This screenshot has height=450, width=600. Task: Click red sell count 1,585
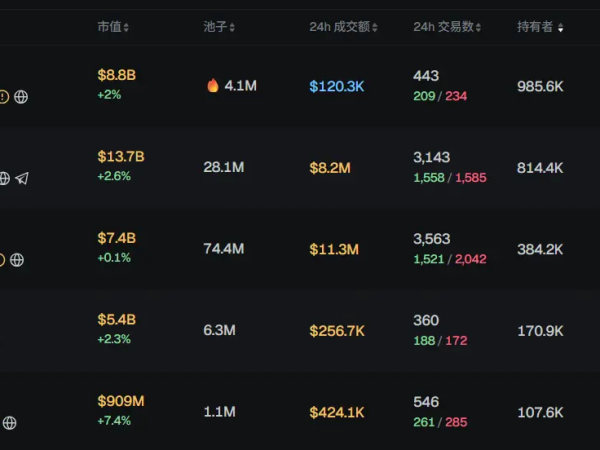tap(471, 178)
